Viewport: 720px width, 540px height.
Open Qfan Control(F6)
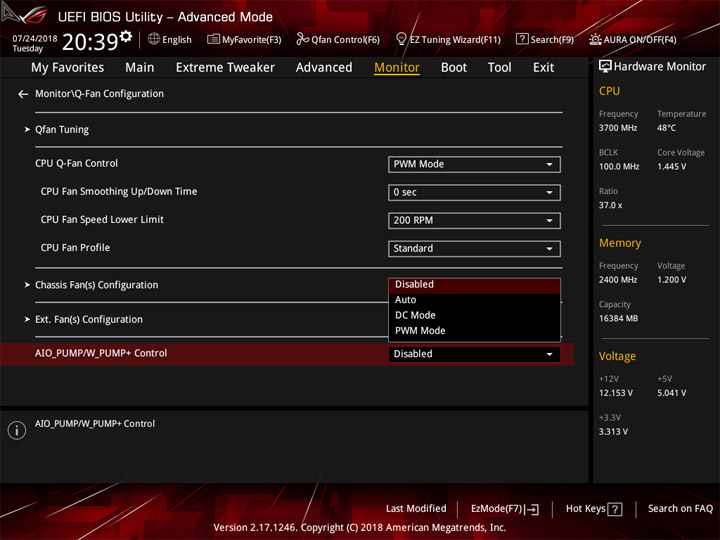pos(338,39)
